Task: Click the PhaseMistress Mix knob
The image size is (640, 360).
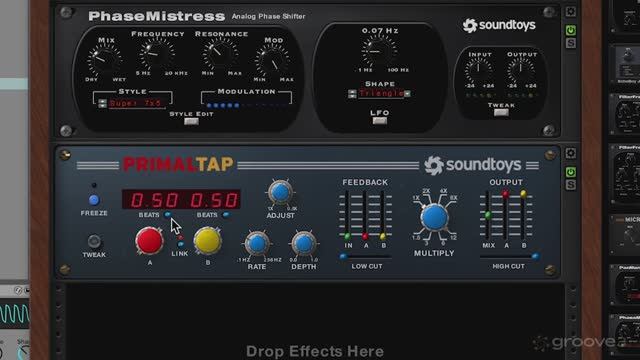Action: [105, 60]
